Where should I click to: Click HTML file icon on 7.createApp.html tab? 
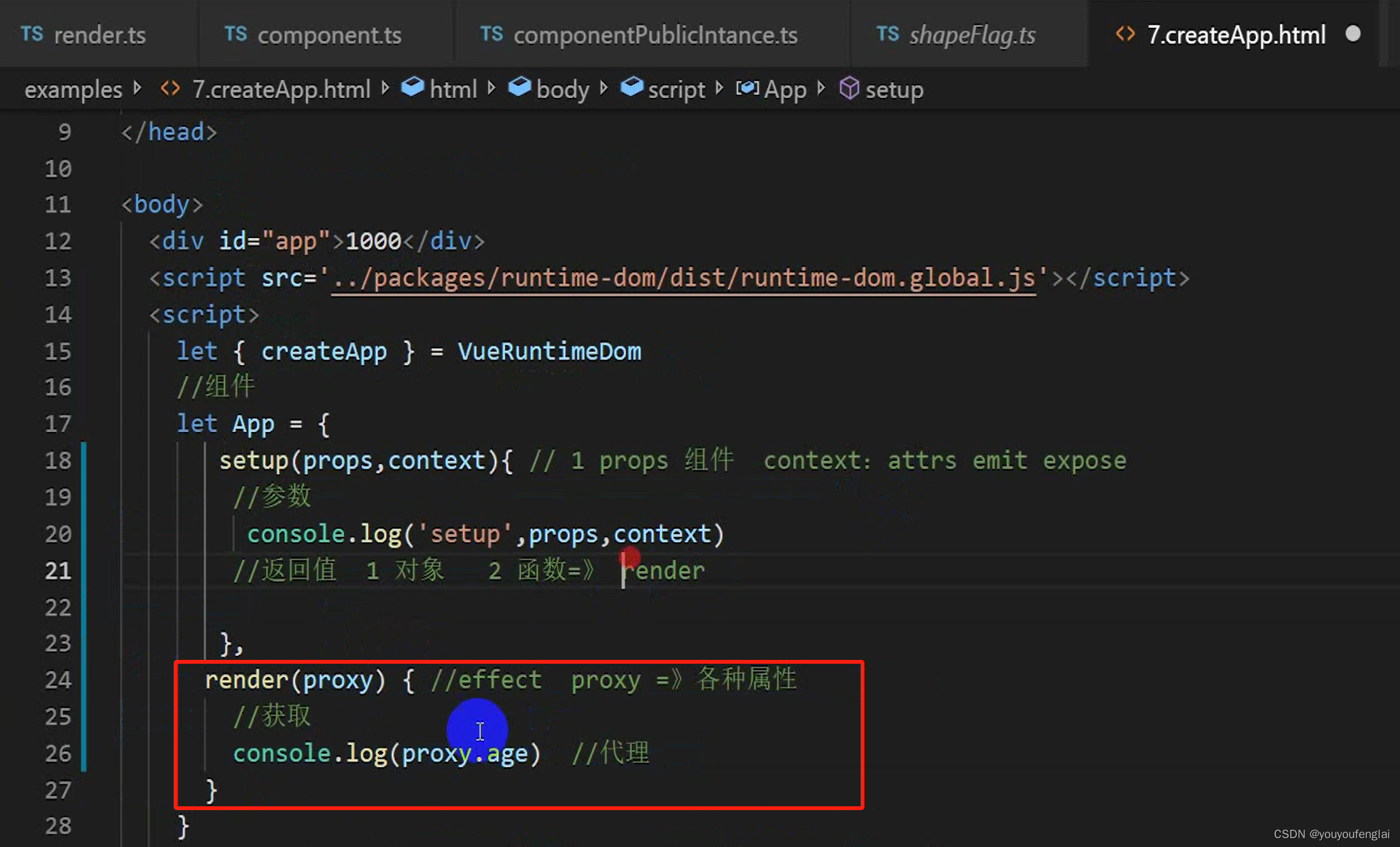tap(1125, 34)
